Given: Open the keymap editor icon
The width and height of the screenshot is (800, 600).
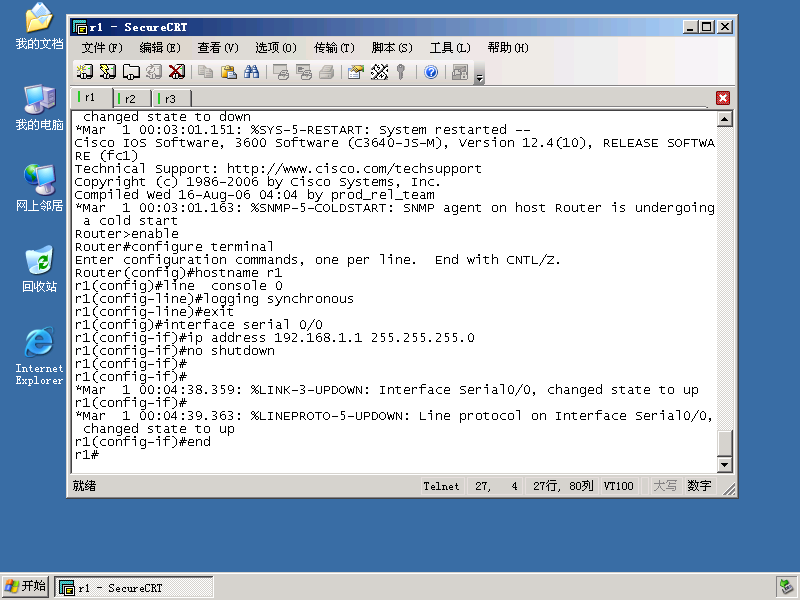Looking at the screenshot, I should pos(379,72).
